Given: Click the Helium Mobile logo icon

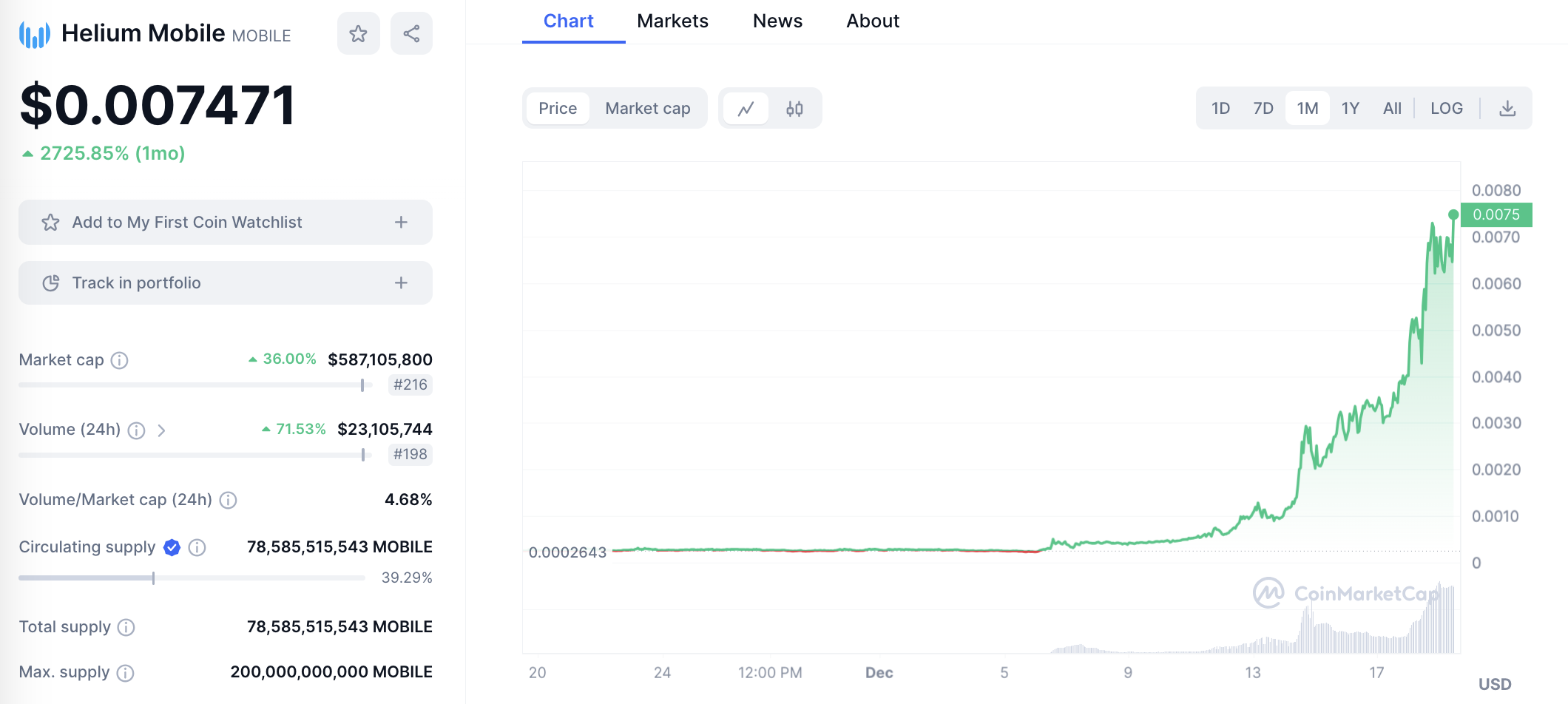Looking at the screenshot, I should [35, 34].
